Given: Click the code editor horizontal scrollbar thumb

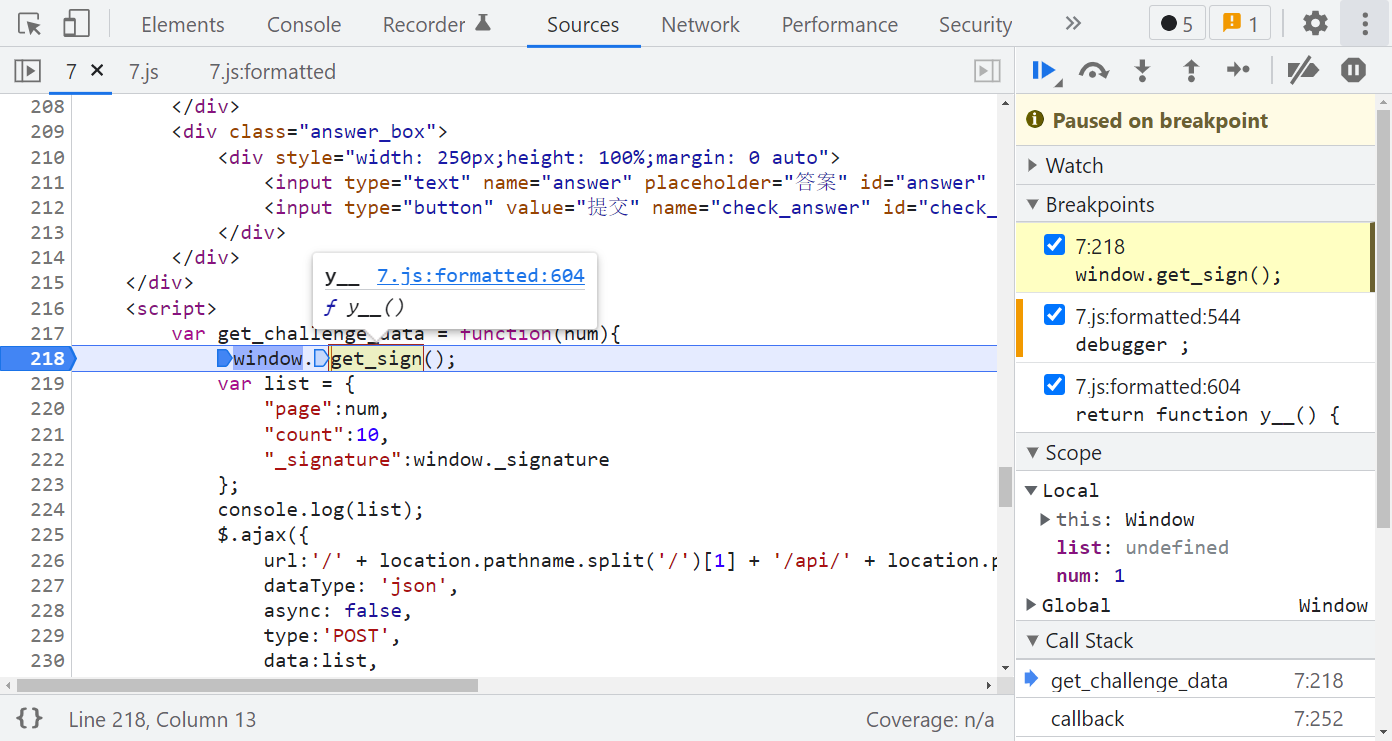Looking at the screenshot, I should point(247,686).
